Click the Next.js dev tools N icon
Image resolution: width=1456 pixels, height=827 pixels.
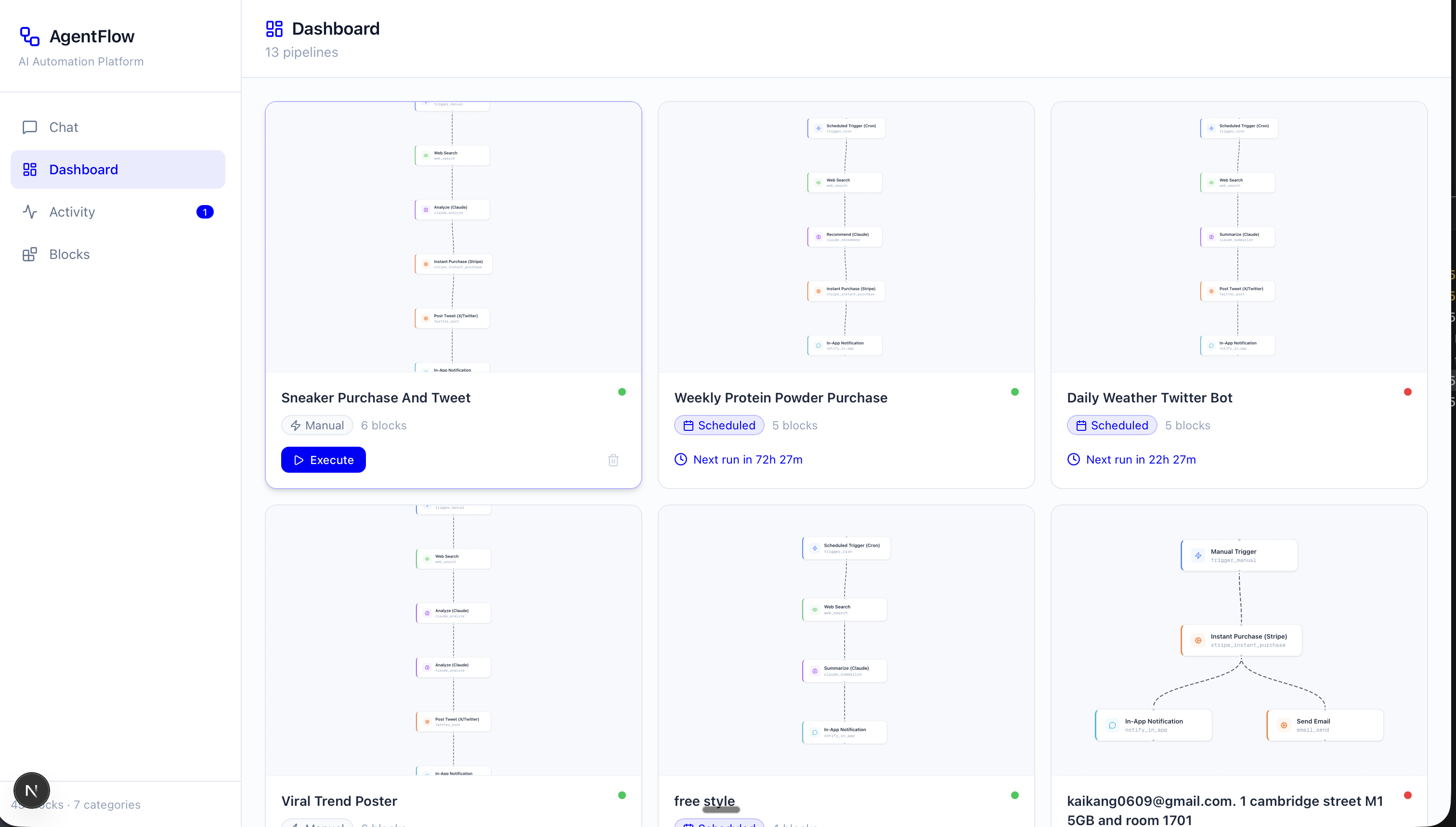[32, 790]
